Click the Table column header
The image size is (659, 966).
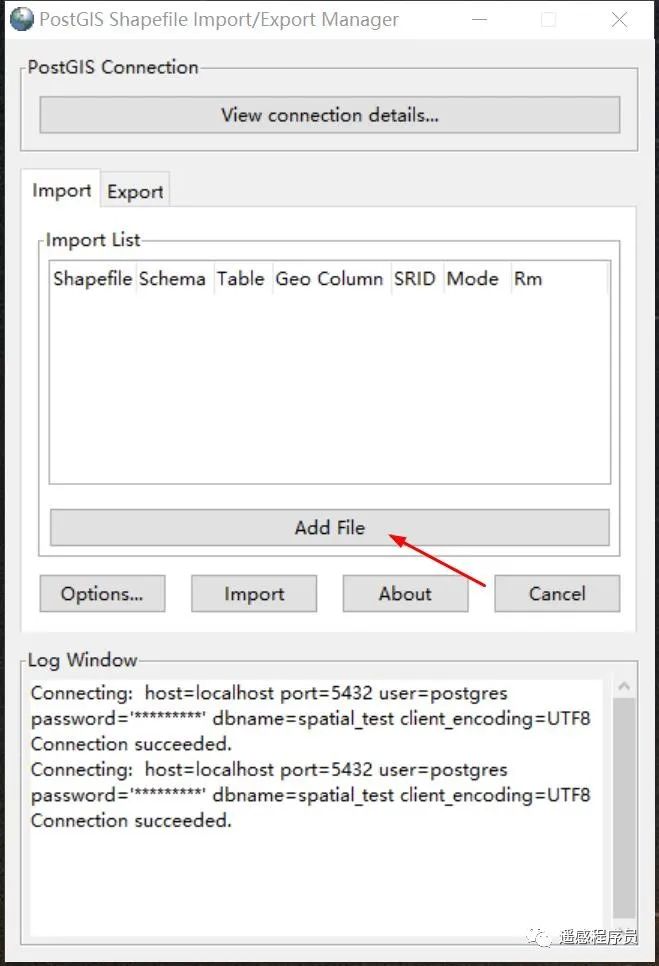point(241,278)
